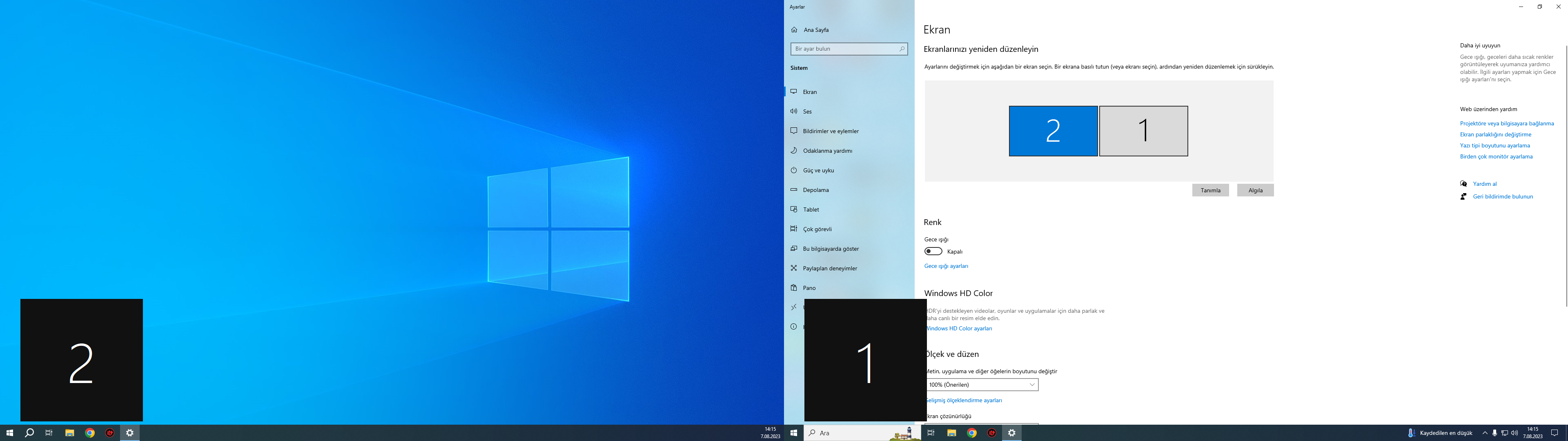
Task: Open Projektöre veya bilgisayara bağlanma help link
Action: click(1506, 124)
